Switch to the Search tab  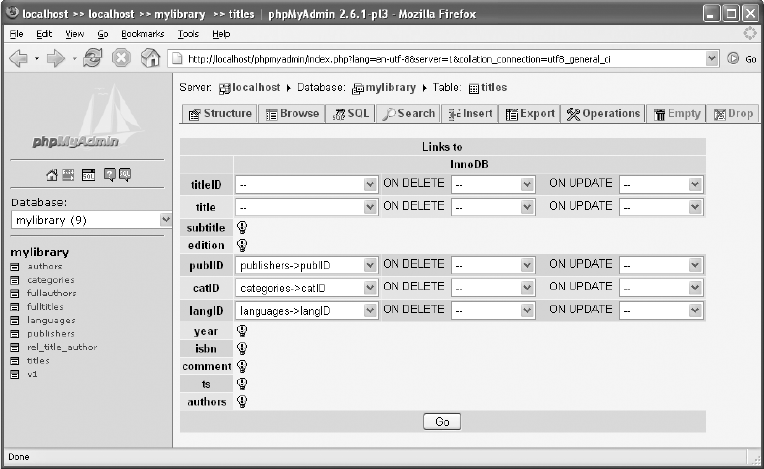(408, 113)
